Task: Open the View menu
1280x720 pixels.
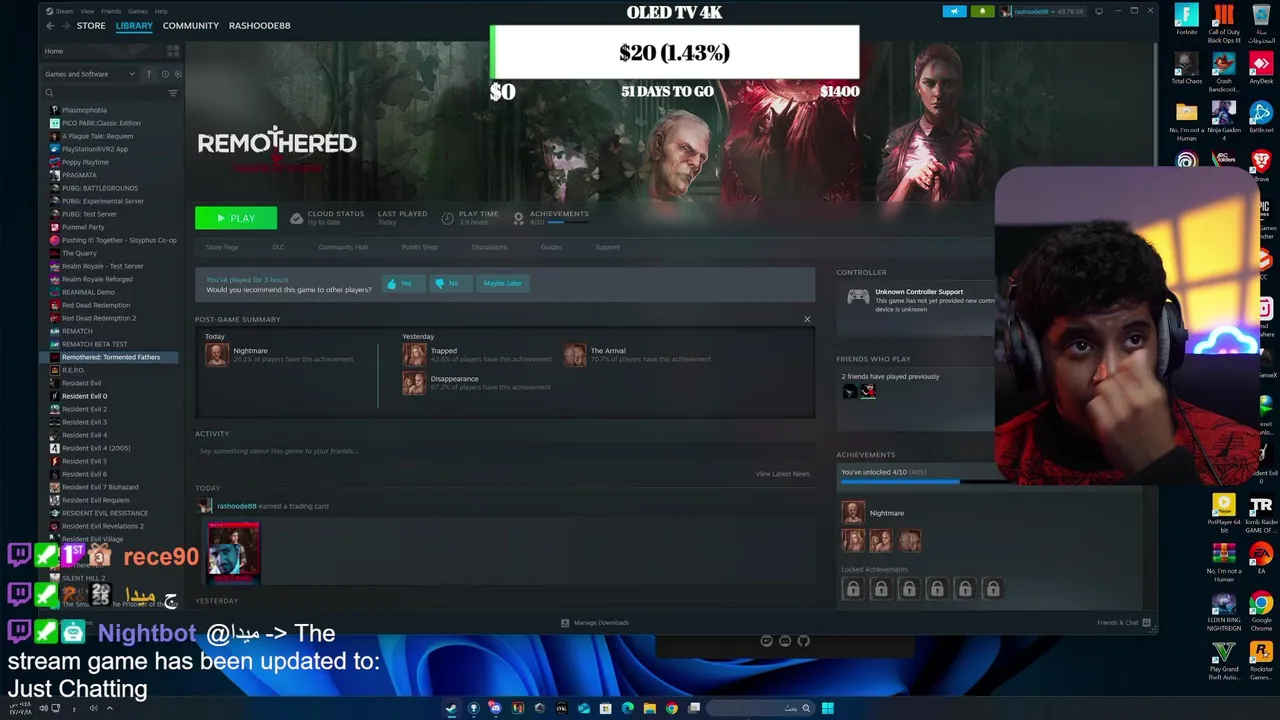Action: 87,11
